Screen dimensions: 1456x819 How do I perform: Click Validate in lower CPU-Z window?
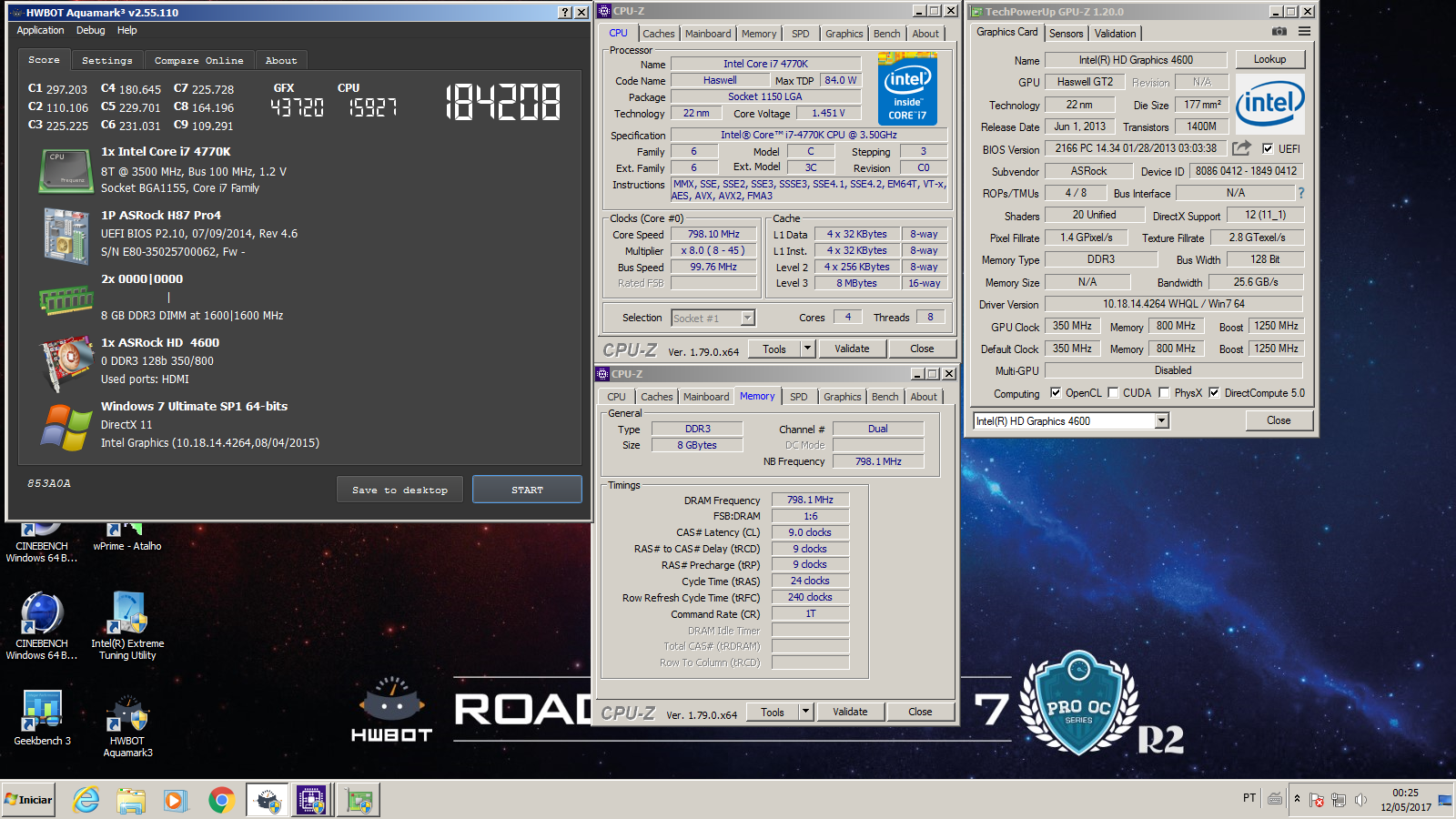click(850, 712)
